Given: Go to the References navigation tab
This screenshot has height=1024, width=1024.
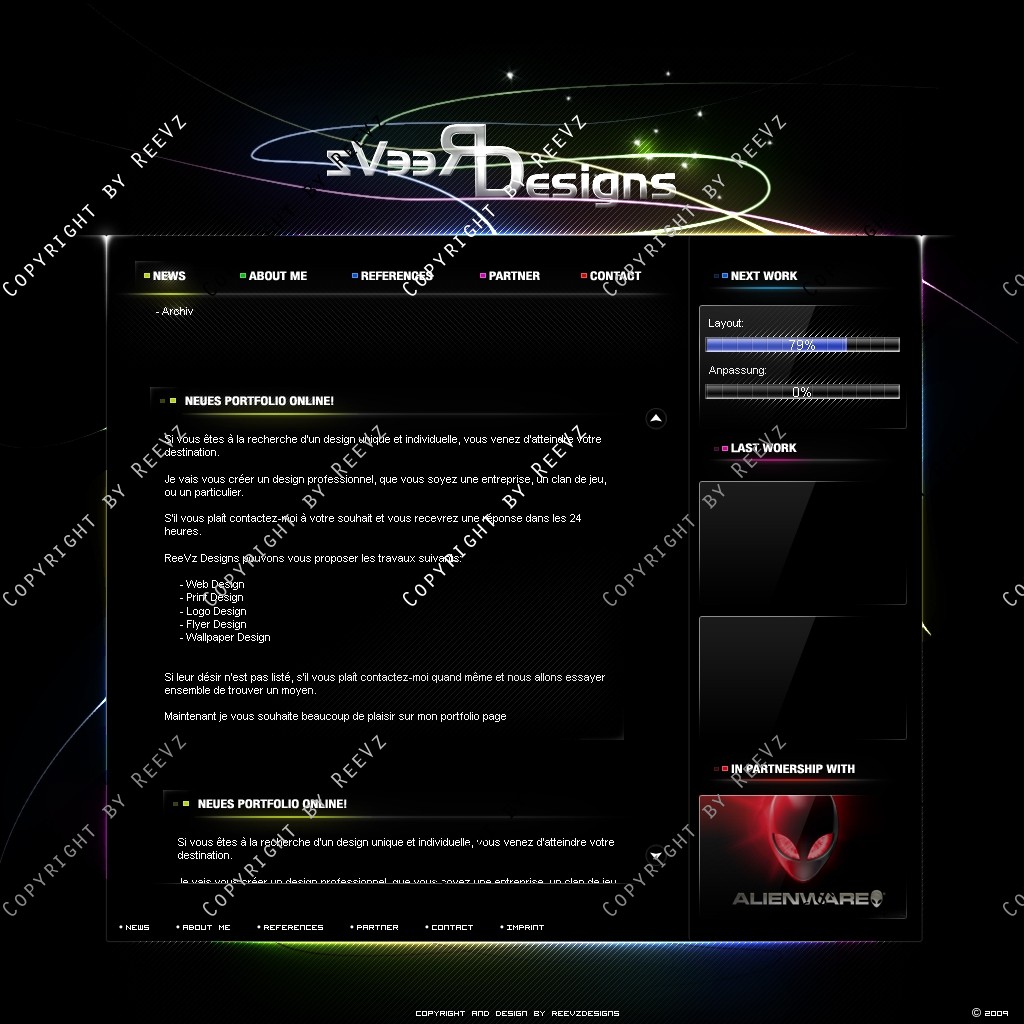Looking at the screenshot, I should pyautogui.click(x=396, y=276).
